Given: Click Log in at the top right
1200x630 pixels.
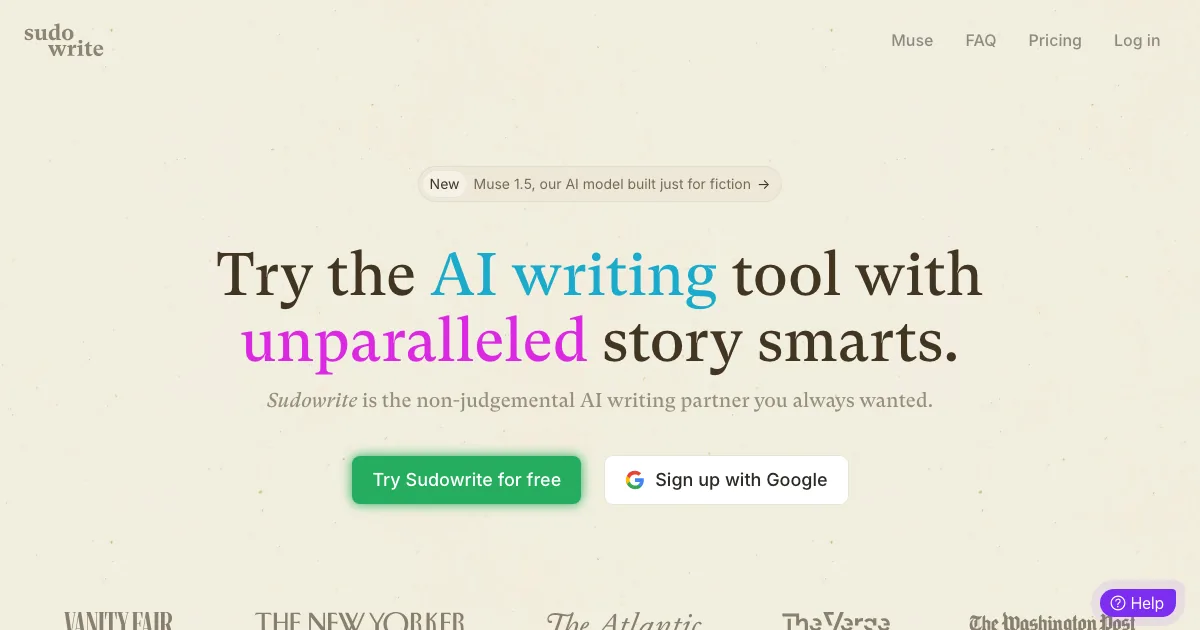Looking at the screenshot, I should click(x=1137, y=41).
